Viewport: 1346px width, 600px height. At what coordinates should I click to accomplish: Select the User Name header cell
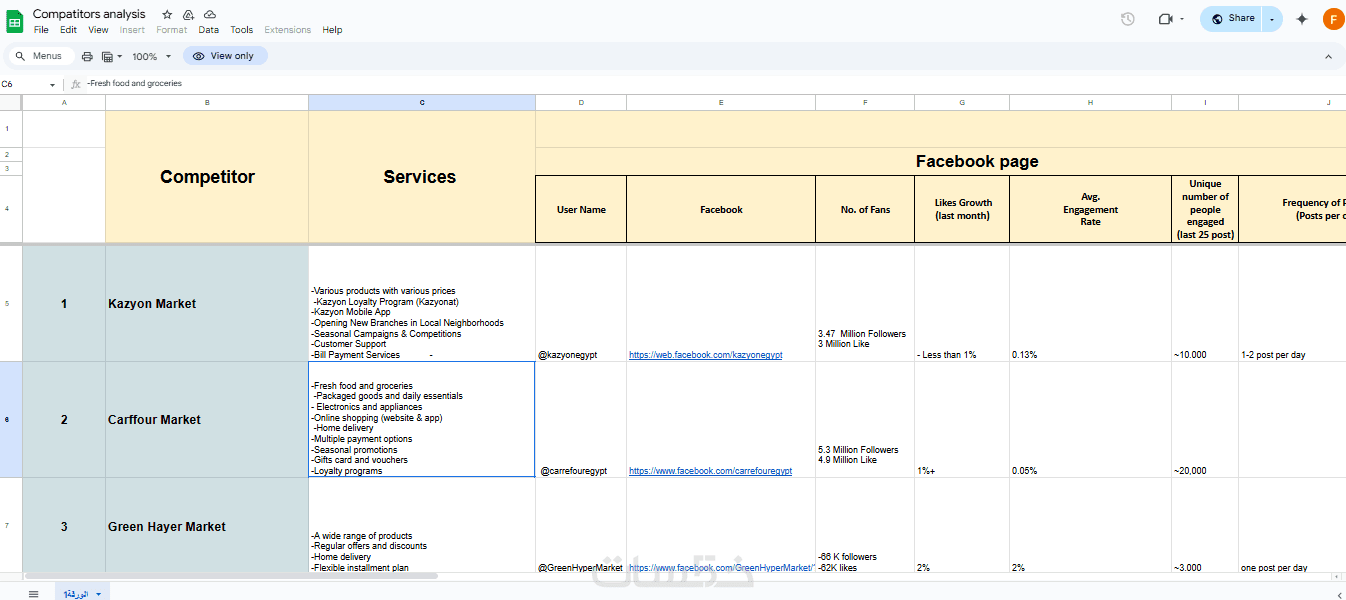pos(581,210)
